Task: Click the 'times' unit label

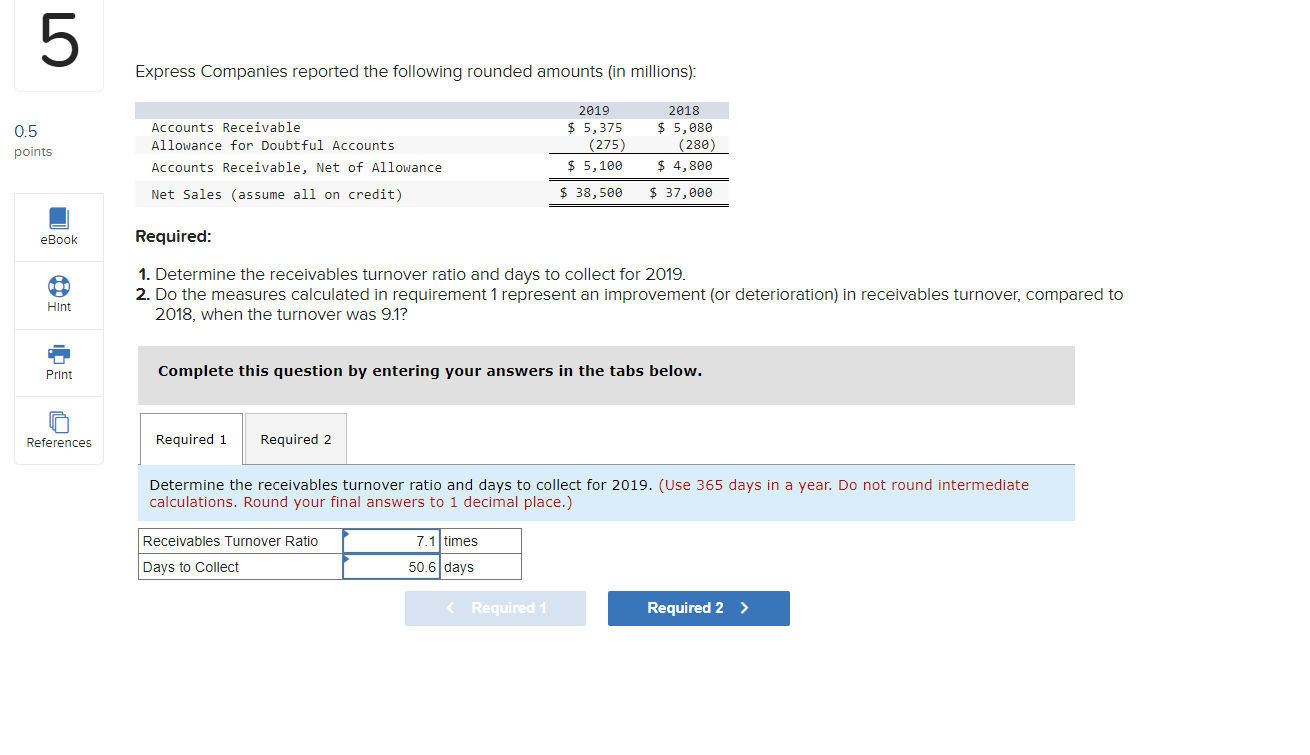Action: 461,541
